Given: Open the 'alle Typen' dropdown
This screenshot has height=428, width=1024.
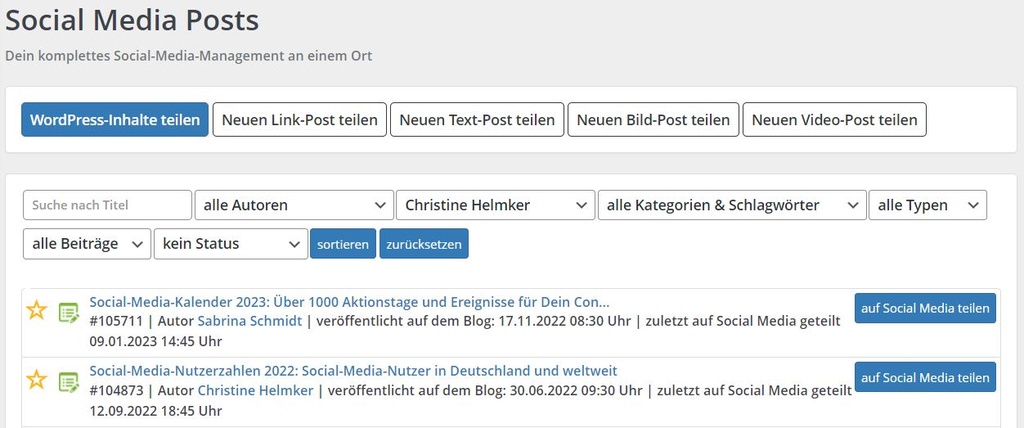Looking at the screenshot, I should [x=927, y=205].
